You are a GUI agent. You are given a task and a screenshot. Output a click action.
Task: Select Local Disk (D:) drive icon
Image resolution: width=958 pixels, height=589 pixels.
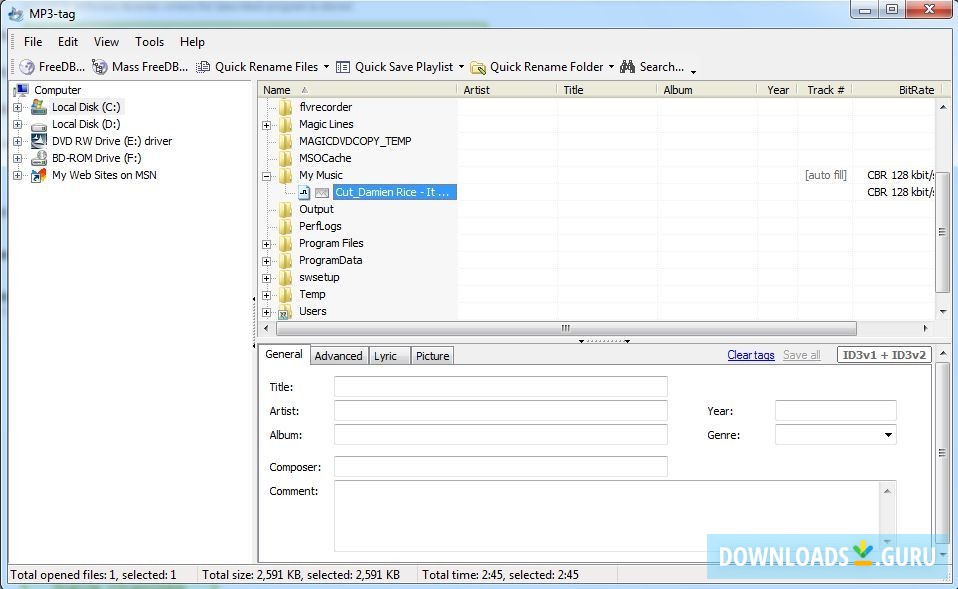pos(38,125)
